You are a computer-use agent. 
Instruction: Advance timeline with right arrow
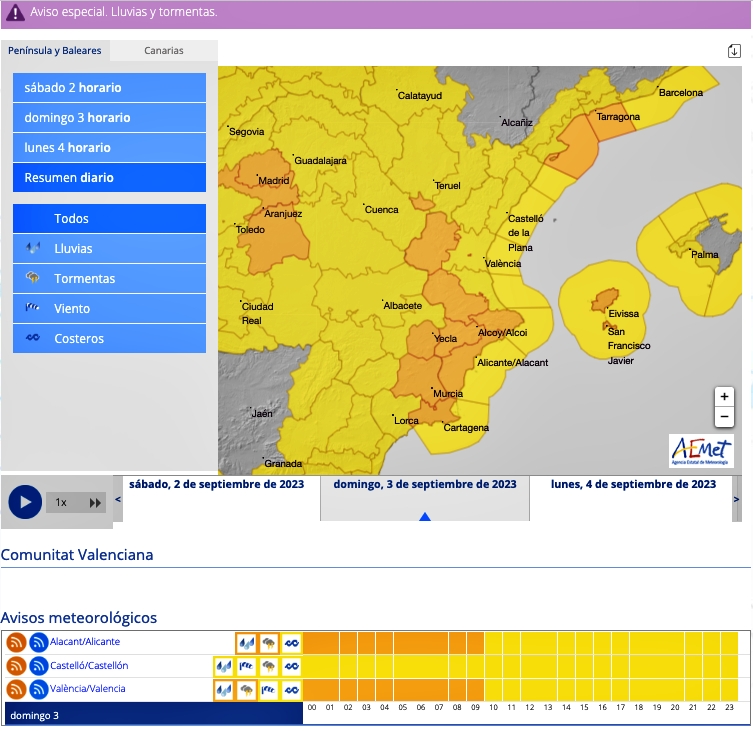(737, 498)
